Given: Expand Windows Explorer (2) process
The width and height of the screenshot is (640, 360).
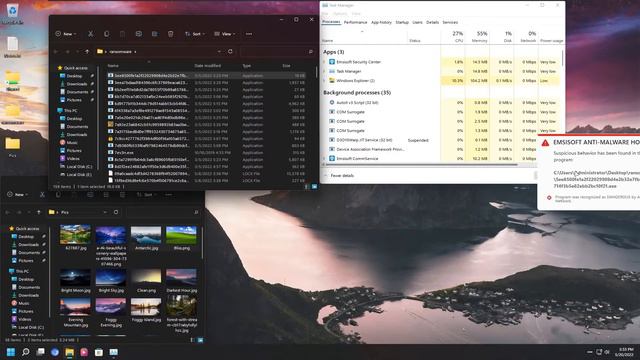Looking at the screenshot, I should tap(325, 81).
